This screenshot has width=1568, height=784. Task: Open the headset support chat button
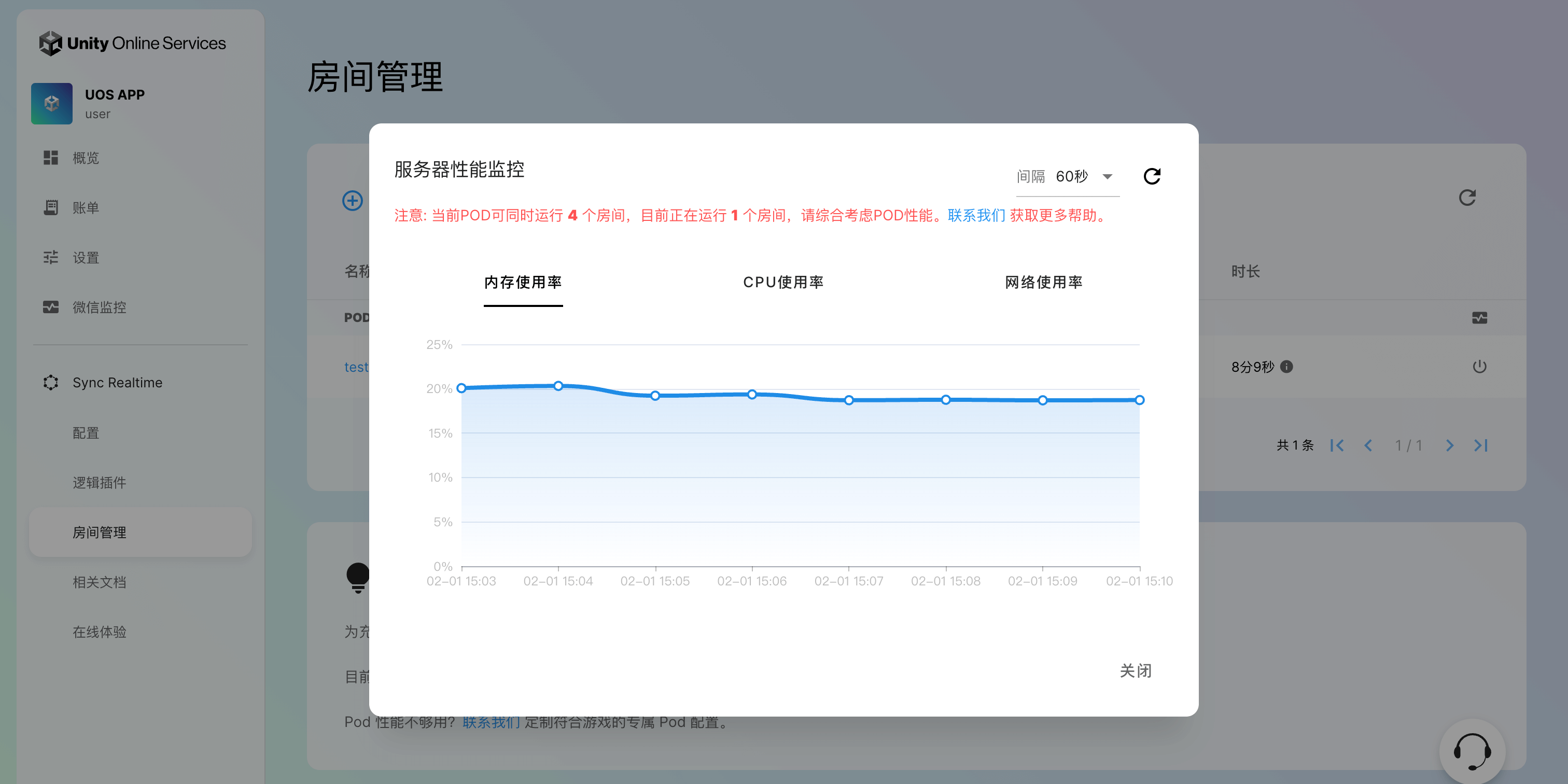tap(1472, 752)
